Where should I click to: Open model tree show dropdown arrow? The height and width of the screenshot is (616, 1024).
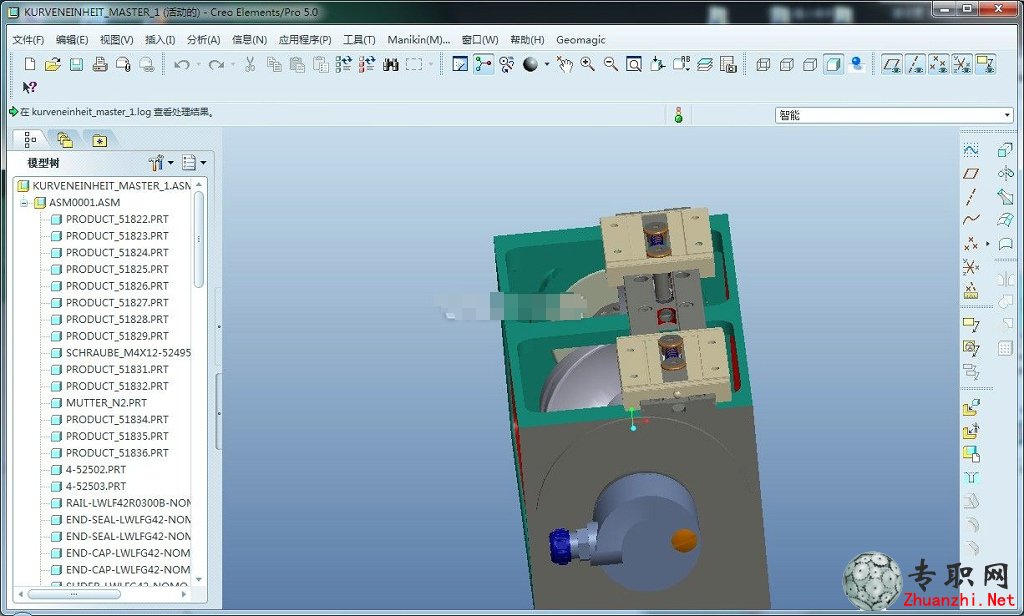(x=203, y=162)
